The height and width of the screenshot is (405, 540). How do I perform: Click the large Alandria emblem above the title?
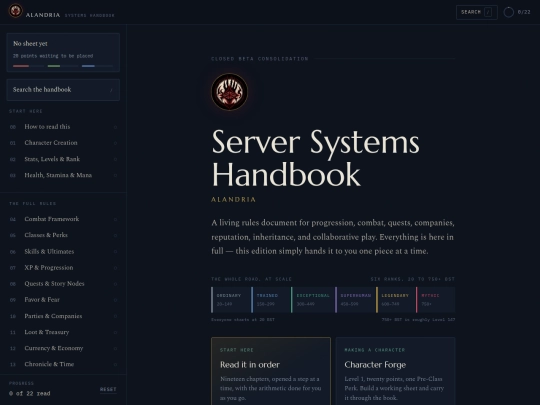[x=229, y=92]
